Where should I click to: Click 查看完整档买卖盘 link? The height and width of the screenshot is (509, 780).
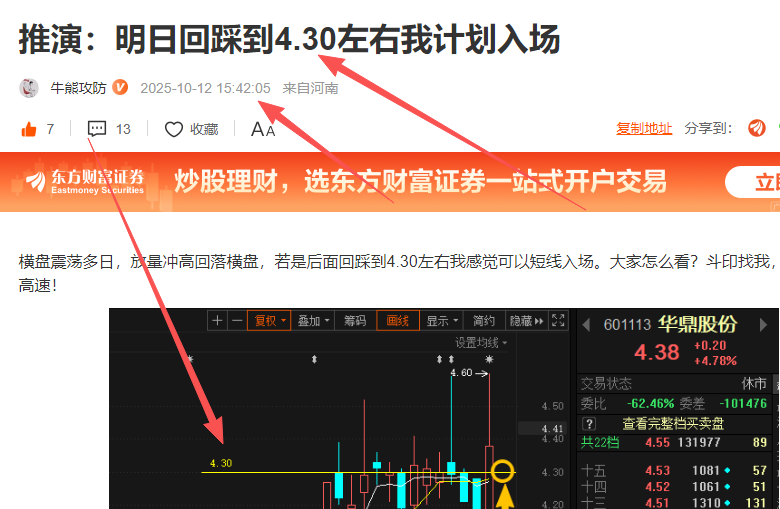(x=673, y=424)
